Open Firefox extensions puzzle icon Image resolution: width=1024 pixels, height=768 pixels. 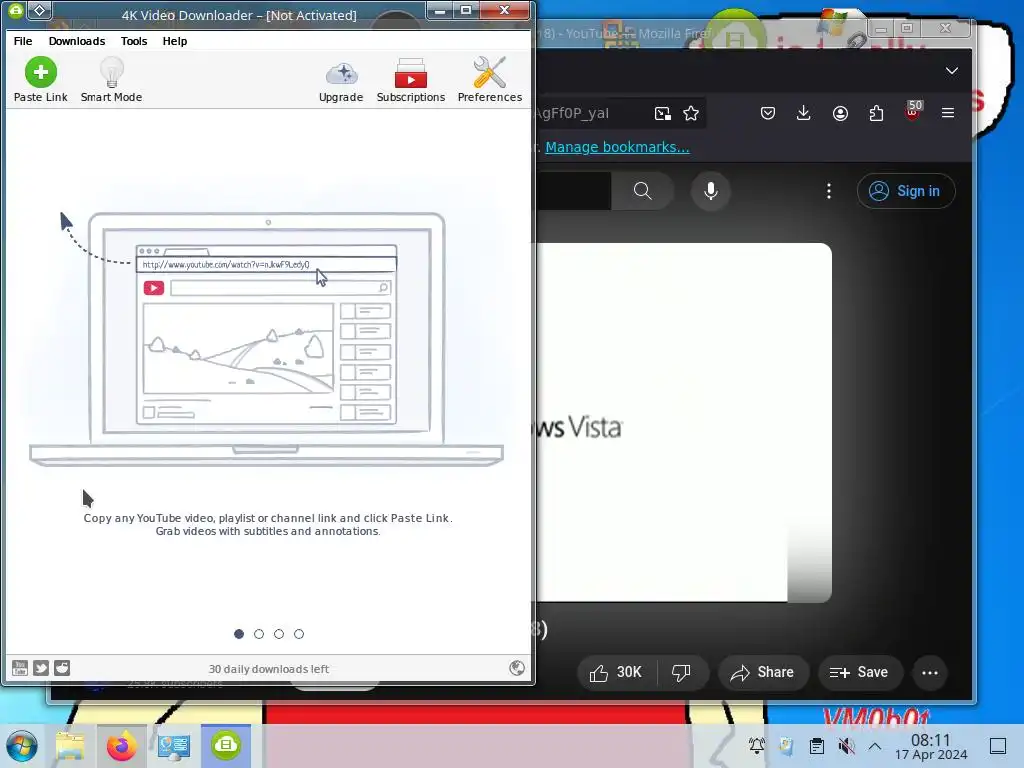[x=876, y=114]
